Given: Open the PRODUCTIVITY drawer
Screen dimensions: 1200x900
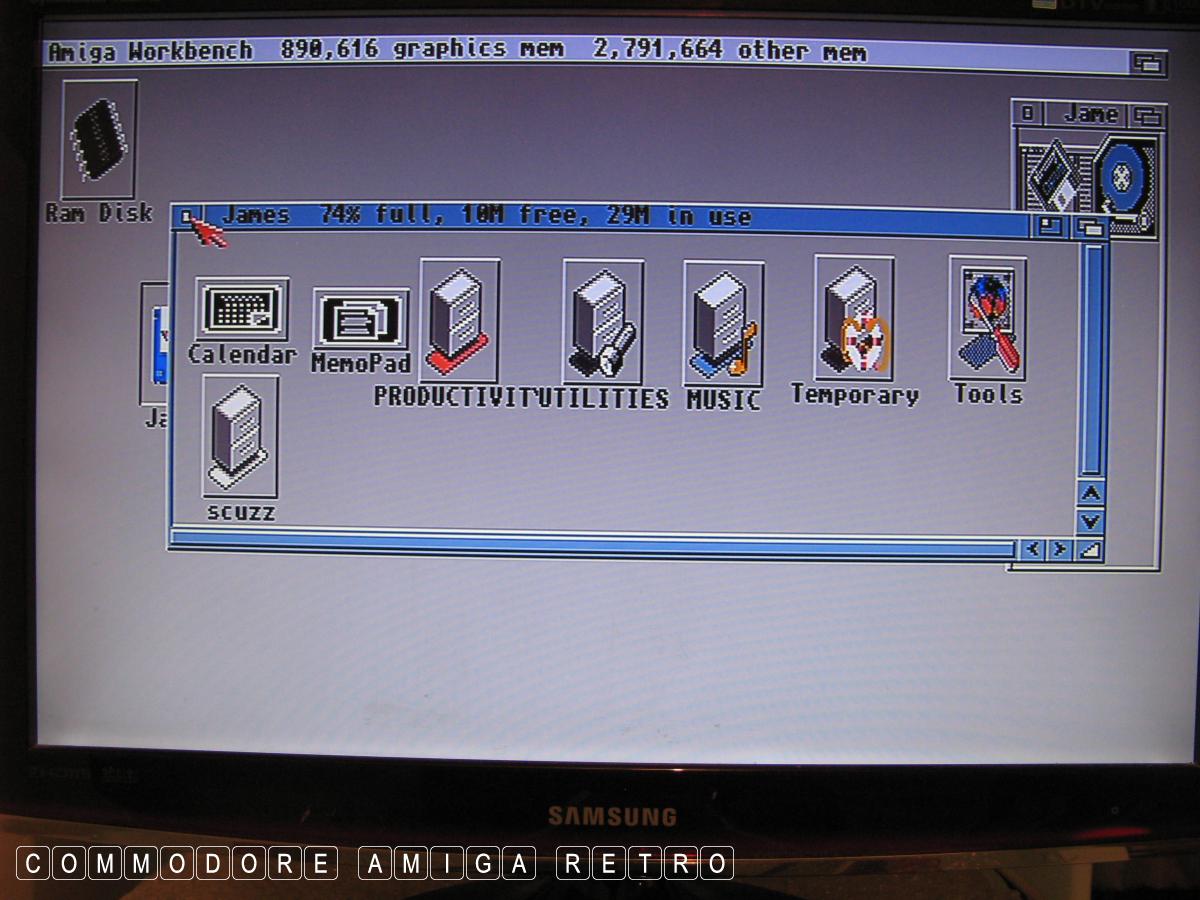Looking at the screenshot, I should [459, 320].
